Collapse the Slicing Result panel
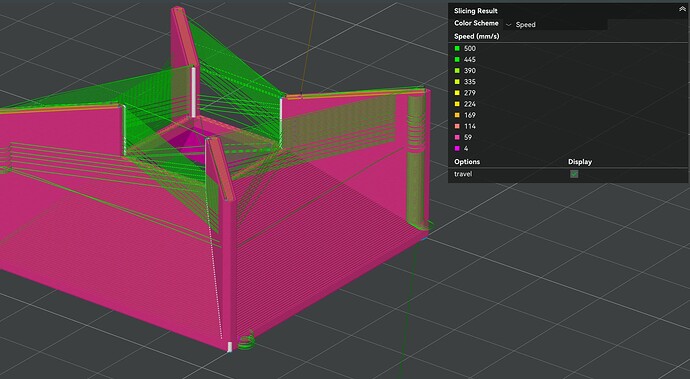 coord(682,10)
